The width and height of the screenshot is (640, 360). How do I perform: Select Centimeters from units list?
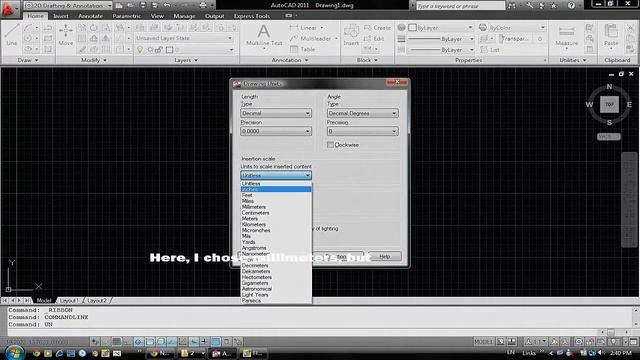pos(276,213)
